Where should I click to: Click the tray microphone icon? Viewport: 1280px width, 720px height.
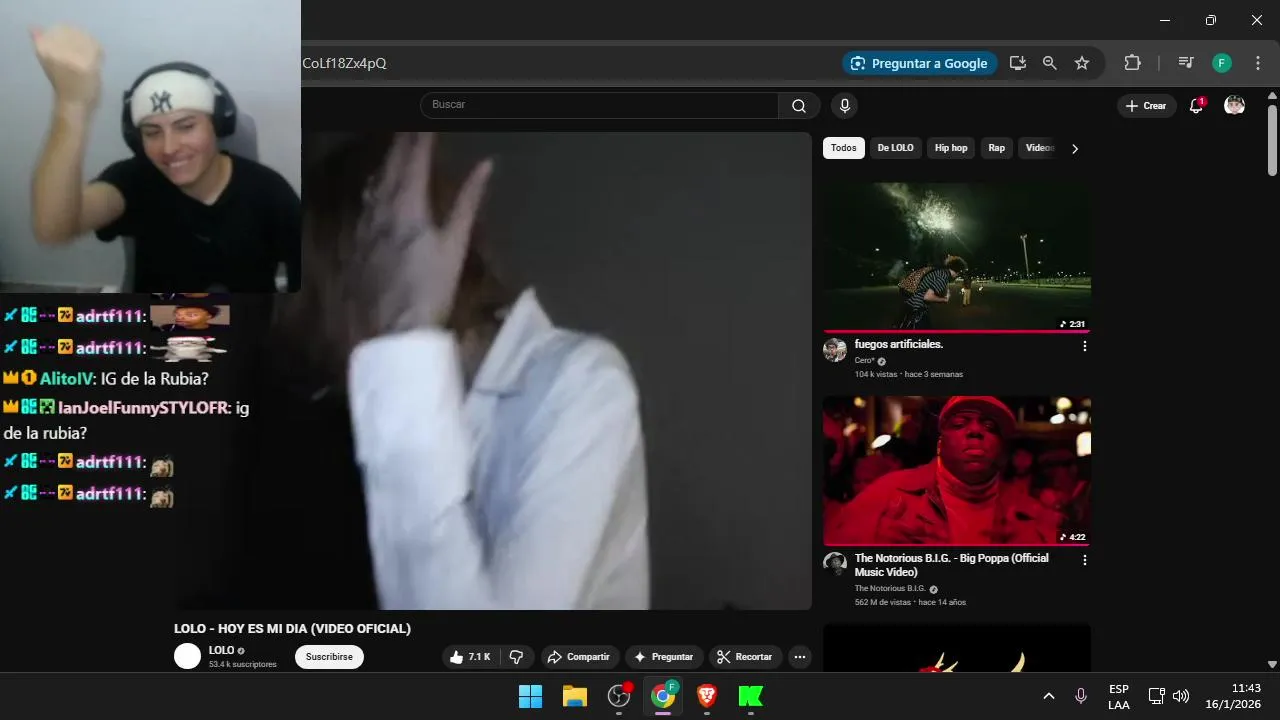tap(1081, 696)
